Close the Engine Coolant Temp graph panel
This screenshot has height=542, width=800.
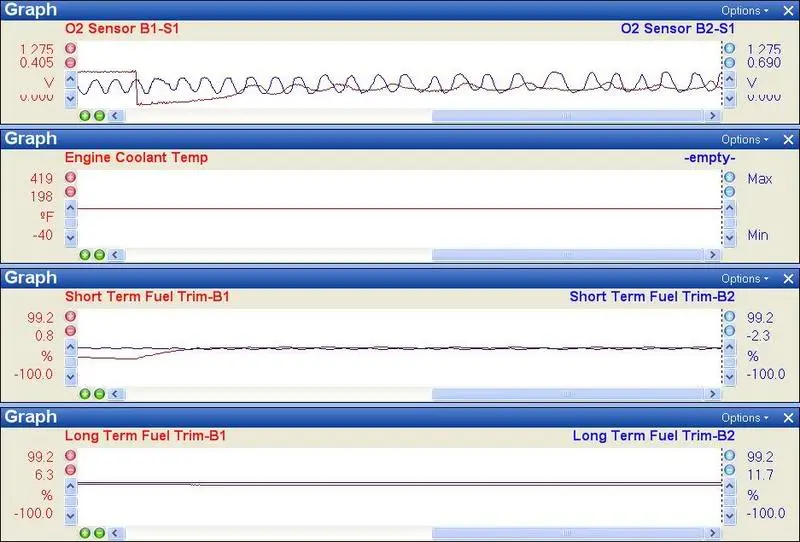coord(788,140)
